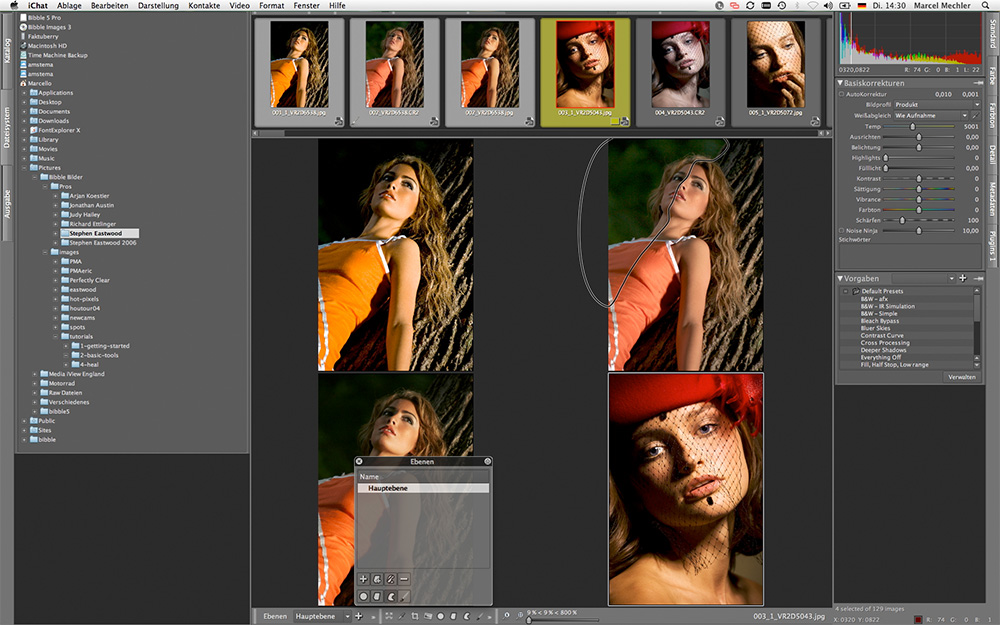Open the Weißabgleich dropdown showing Wie Aufnahme
The height and width of the screenshot is (625, 1000).
(930, 116)
